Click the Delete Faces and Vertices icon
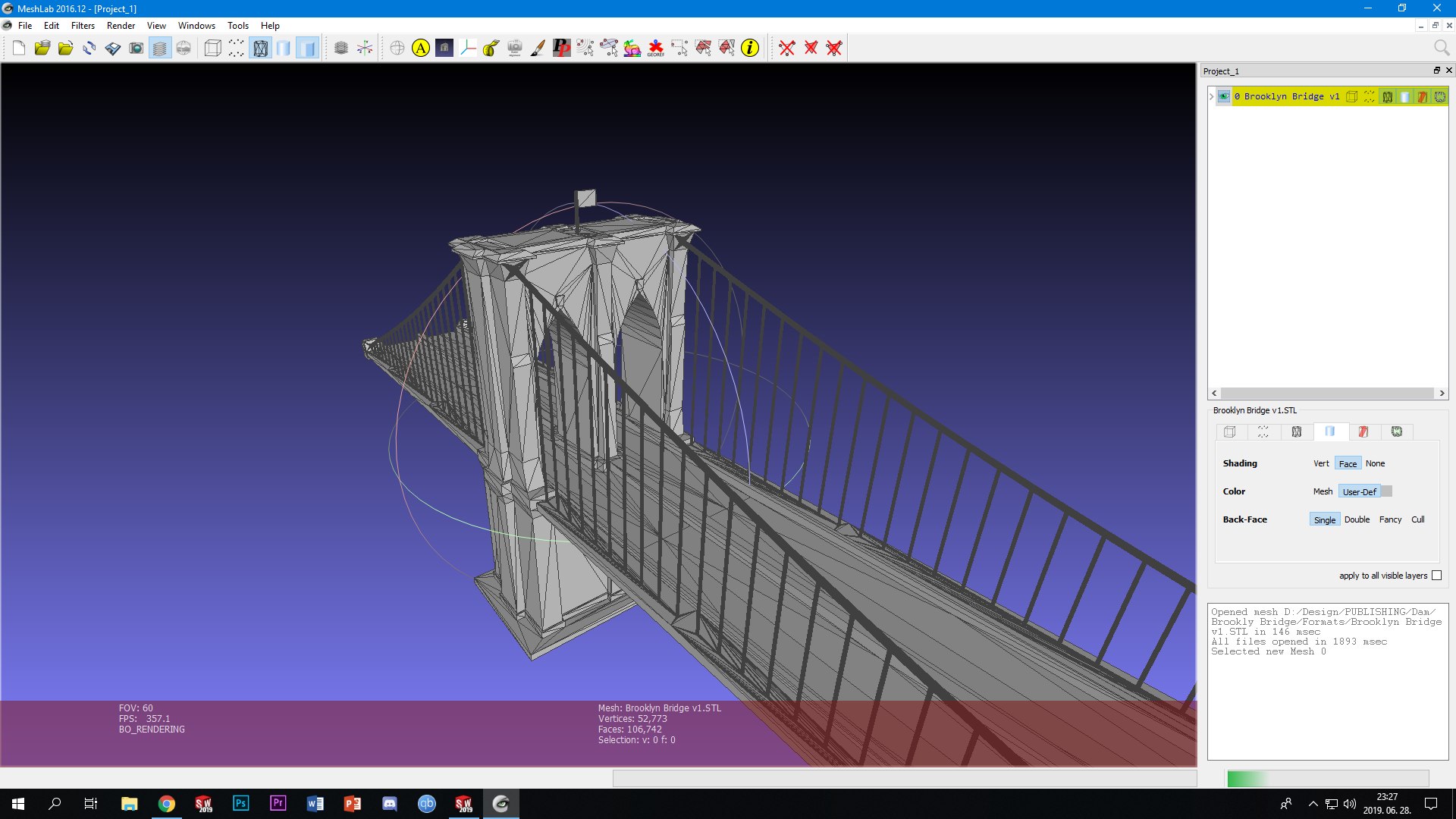 pyautogui.click(x=834, y=49)
